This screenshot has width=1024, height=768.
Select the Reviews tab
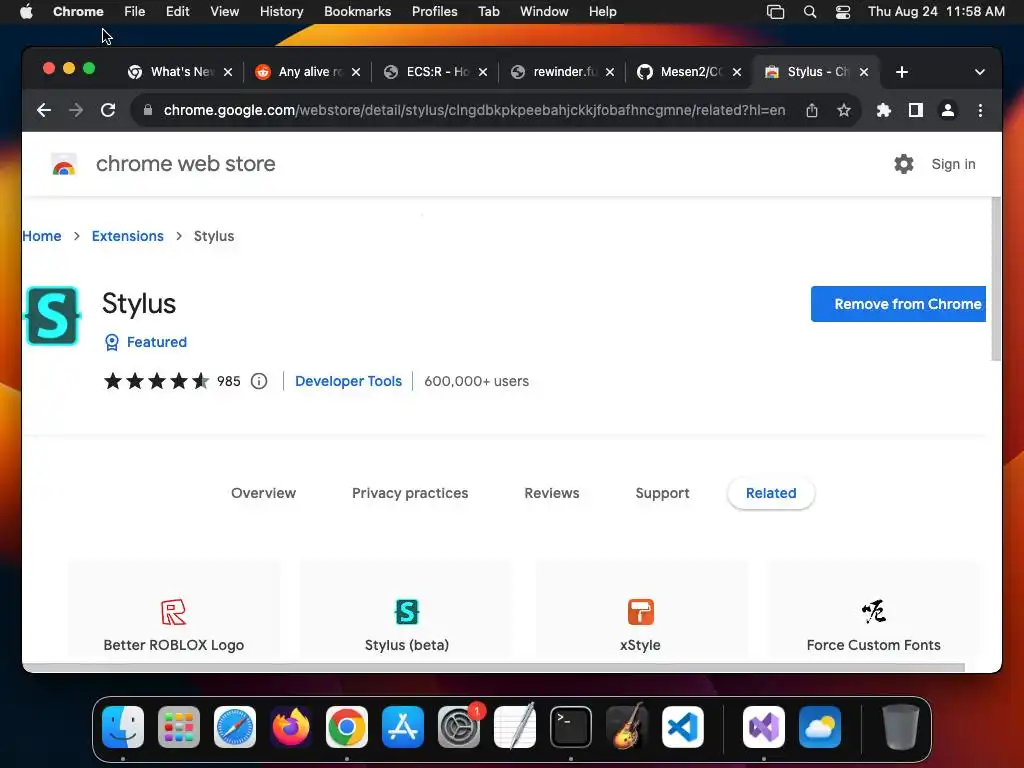click(552, 493)
